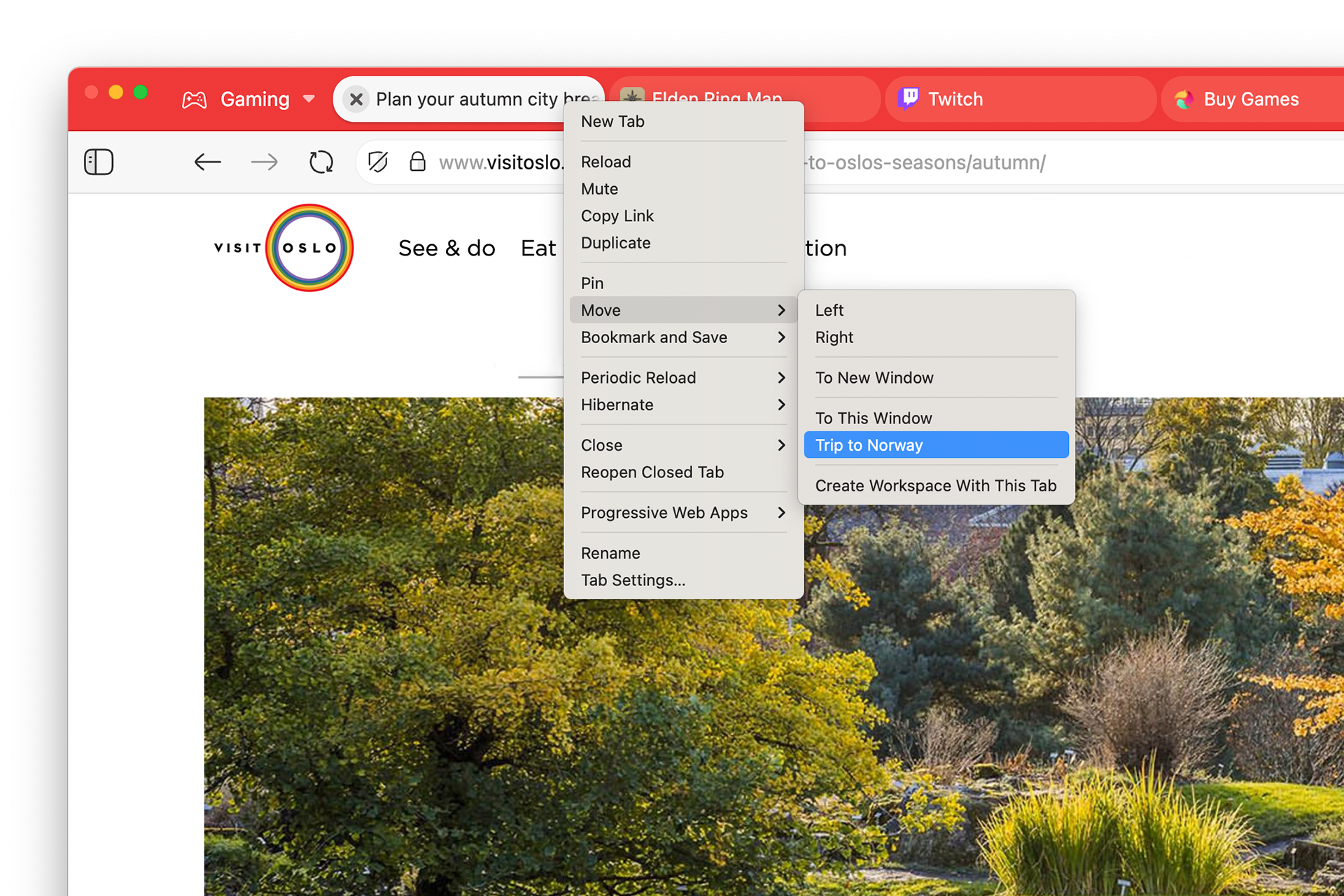This screenshot has width=1344, height=896.
Task: Choose New Tab from context menu
Action: click(x=683, y=122)
